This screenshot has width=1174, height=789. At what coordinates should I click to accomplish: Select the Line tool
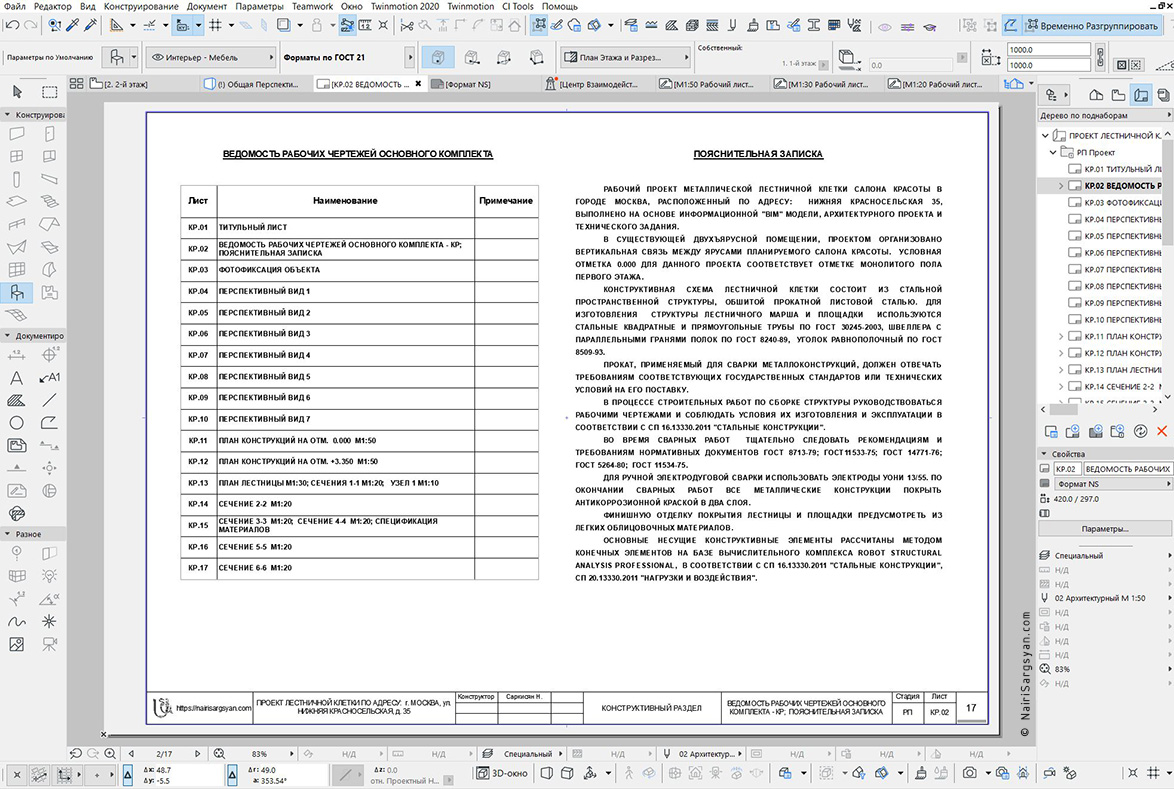tap(49, 400)
